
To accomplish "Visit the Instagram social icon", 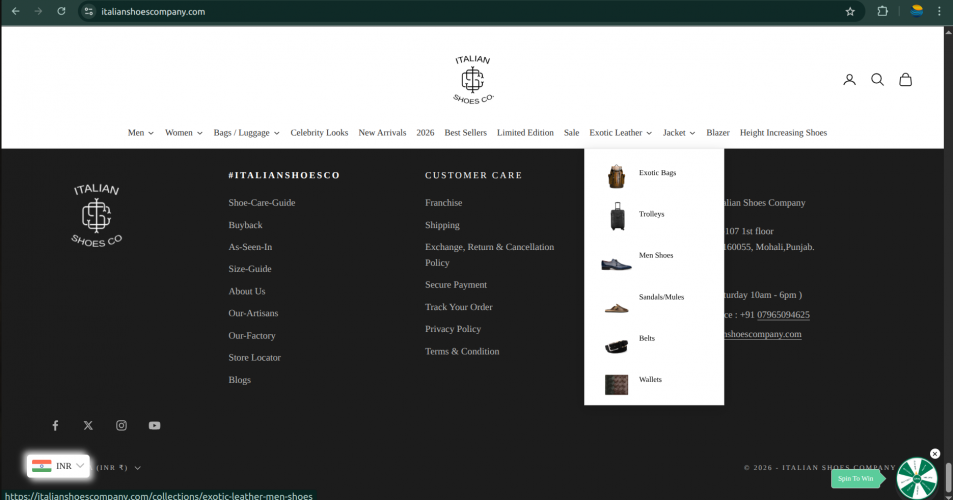I will 122,425.
